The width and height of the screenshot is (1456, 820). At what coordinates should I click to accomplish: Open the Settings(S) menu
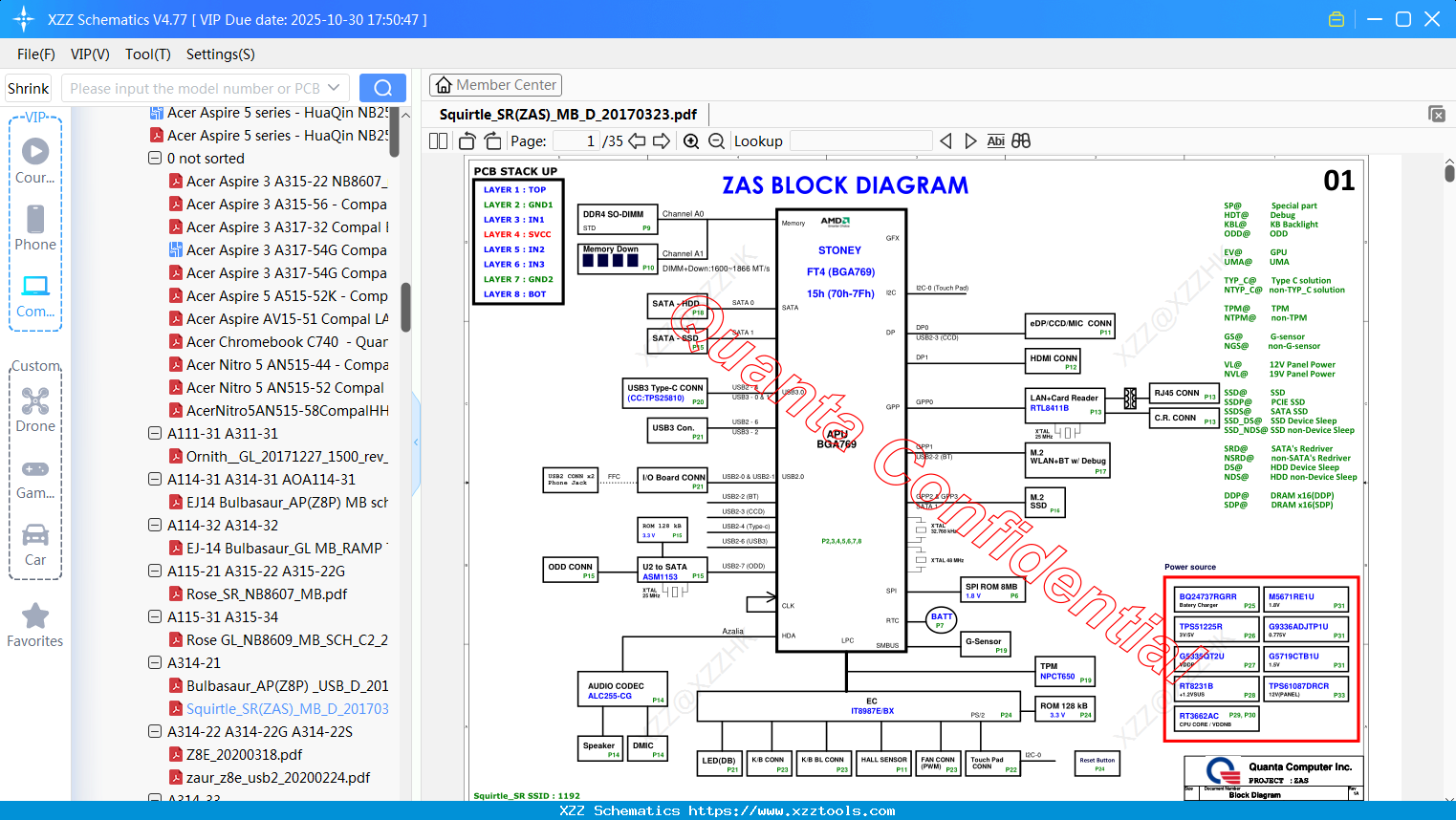tap(221, 54)
